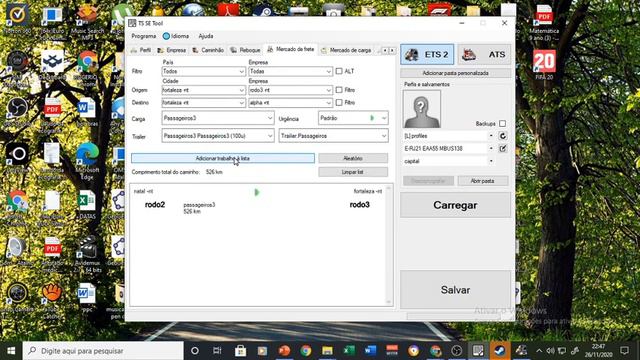The image size is (640, 360).
Task: Enable the ALT checkbox
Action: click(339, 71)
